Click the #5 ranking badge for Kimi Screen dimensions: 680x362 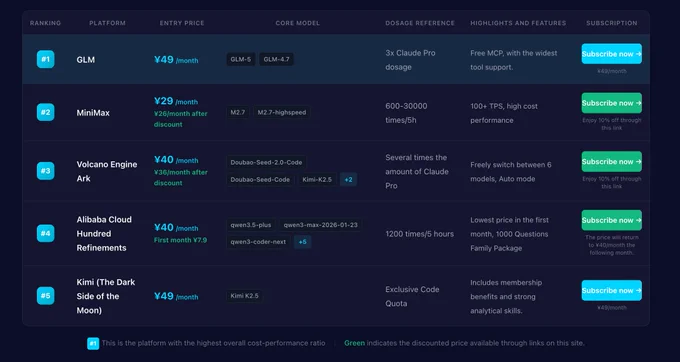(46, 296)
